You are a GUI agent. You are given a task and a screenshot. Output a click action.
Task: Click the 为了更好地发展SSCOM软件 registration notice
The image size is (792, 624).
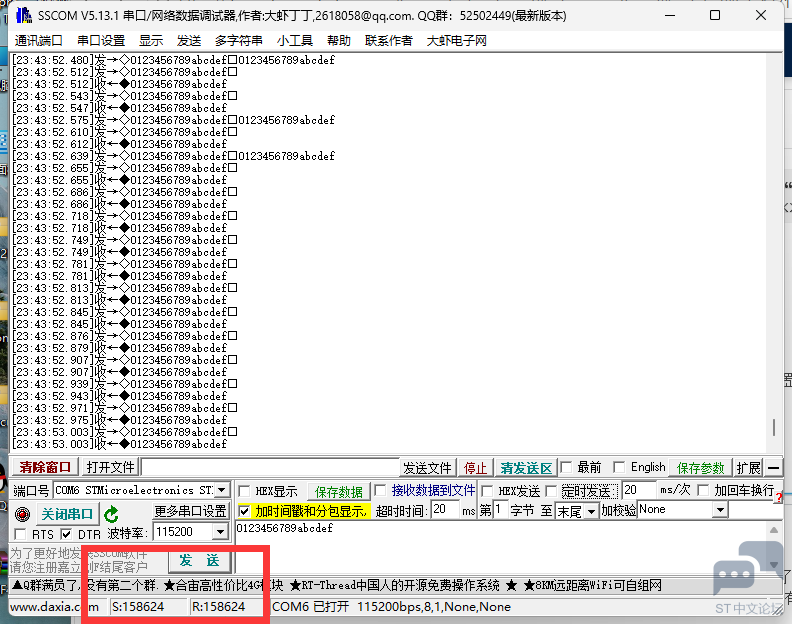point(78,560)
